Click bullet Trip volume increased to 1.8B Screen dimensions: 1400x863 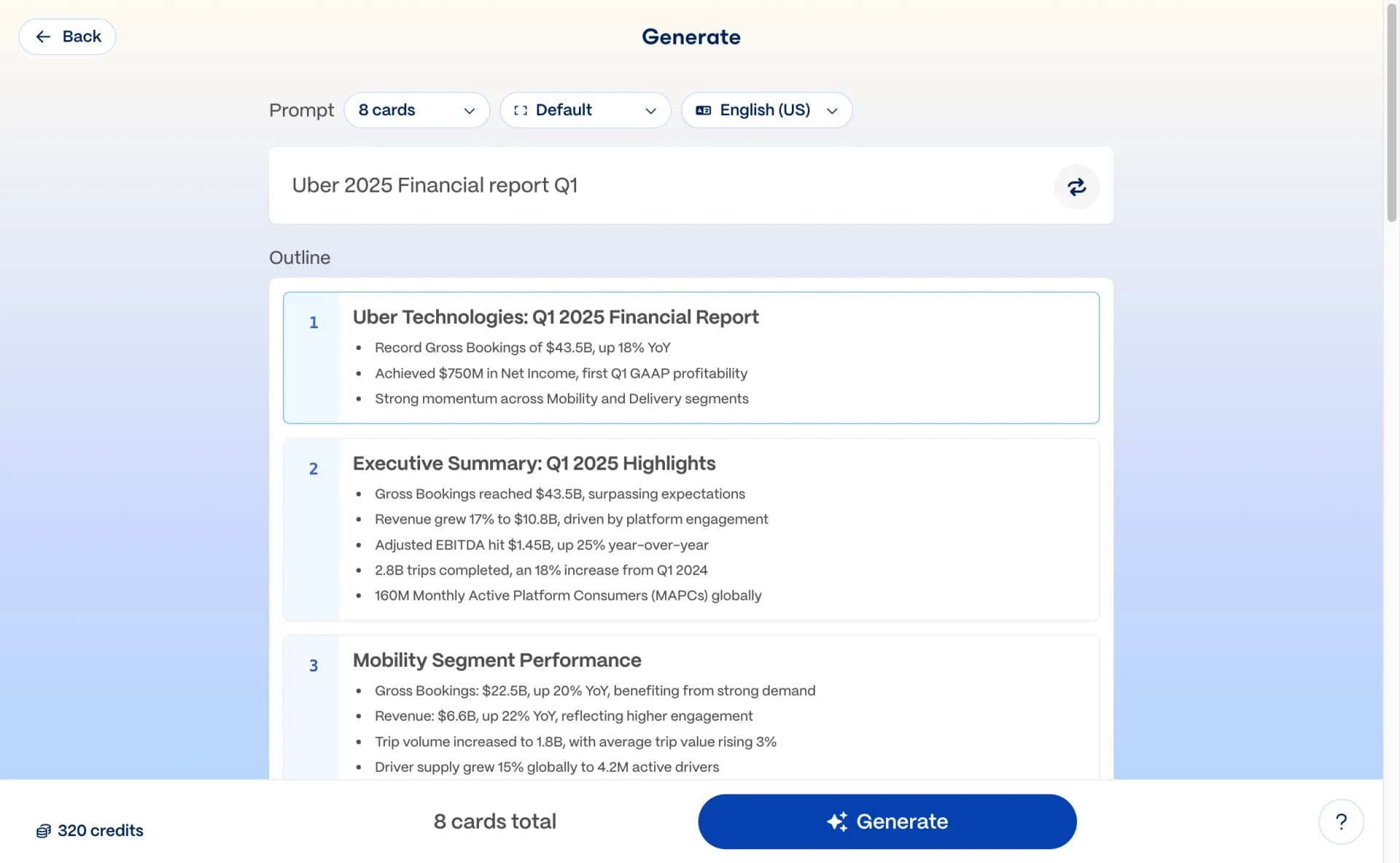[575, 742]
